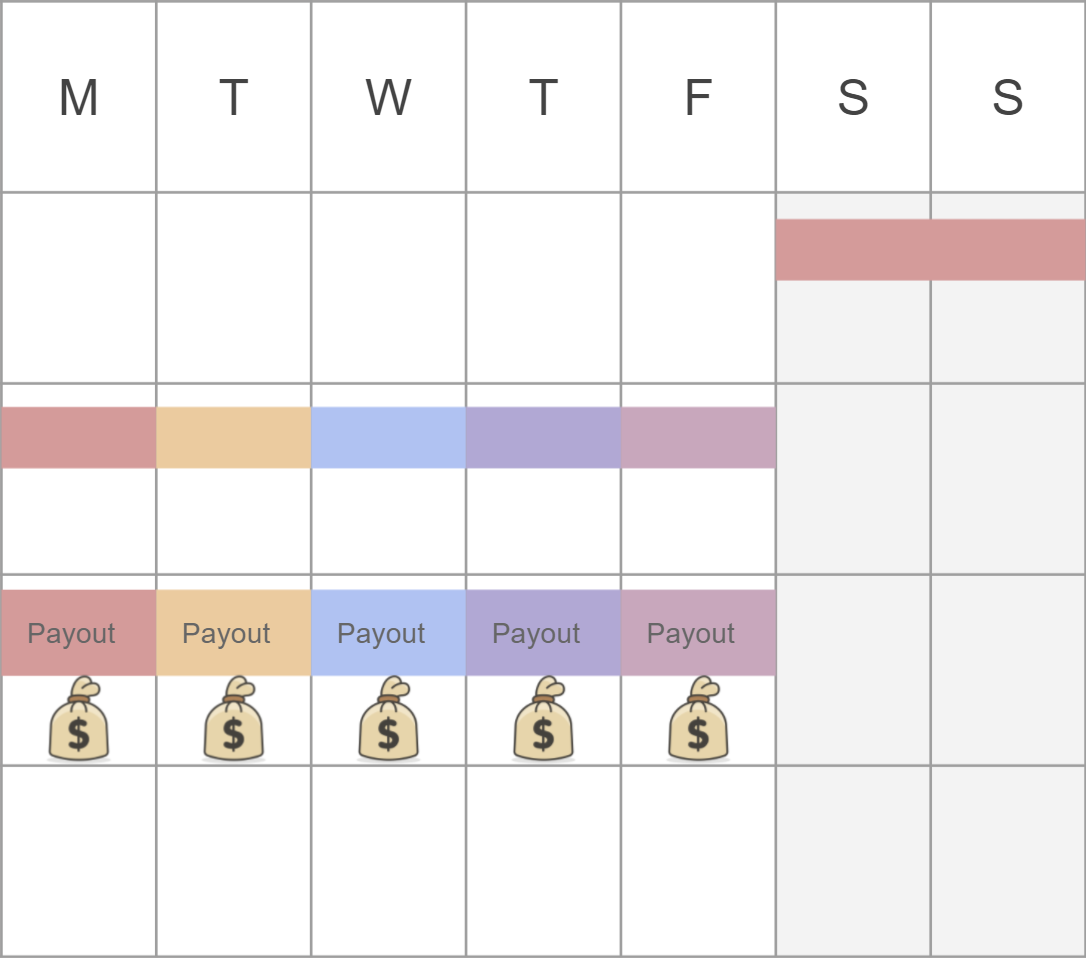The image size is (1086, 958).
Task: Click the M column header
Action: pyautogui.click(x=78, y=97)
